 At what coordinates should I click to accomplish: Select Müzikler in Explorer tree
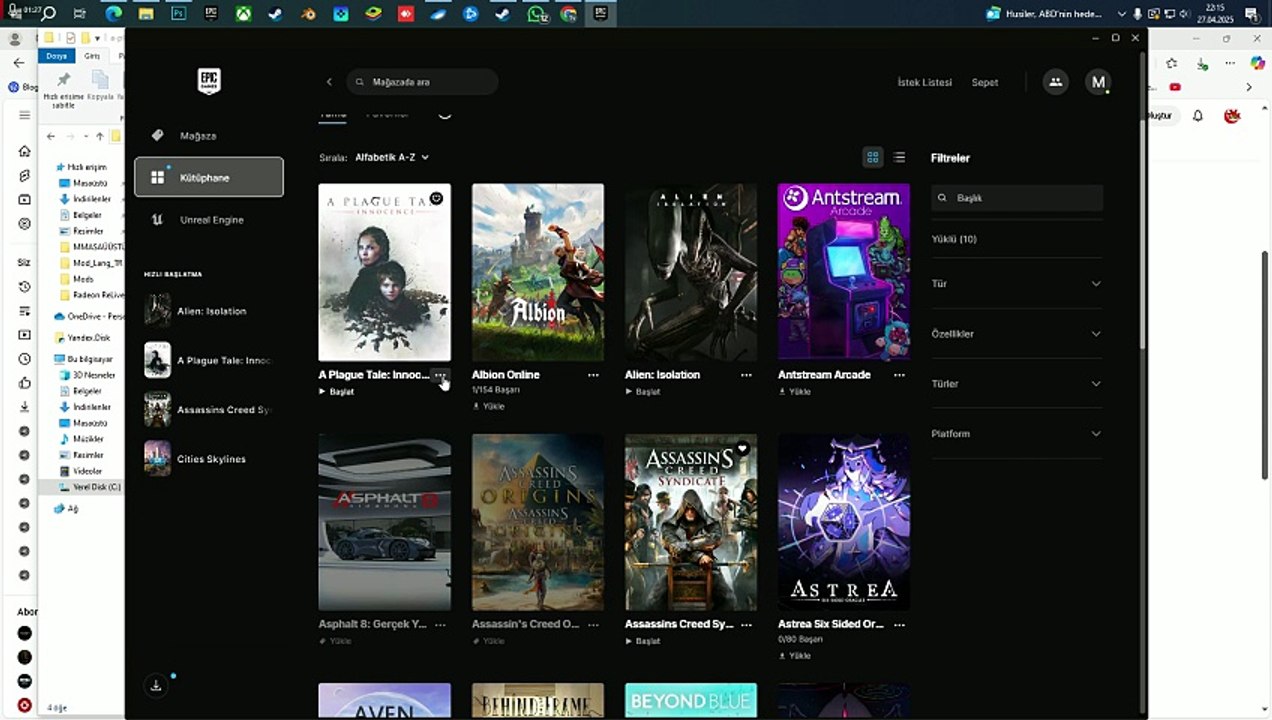(x=88, y=439)
